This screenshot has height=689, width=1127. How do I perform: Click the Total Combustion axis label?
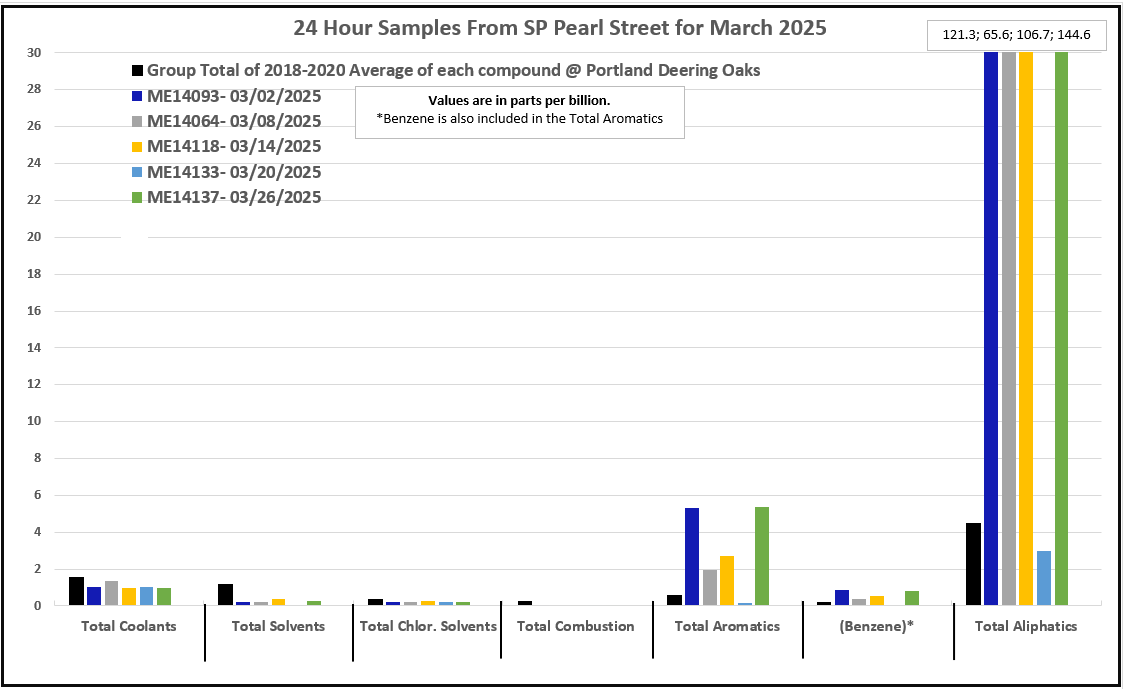[576, 627]
